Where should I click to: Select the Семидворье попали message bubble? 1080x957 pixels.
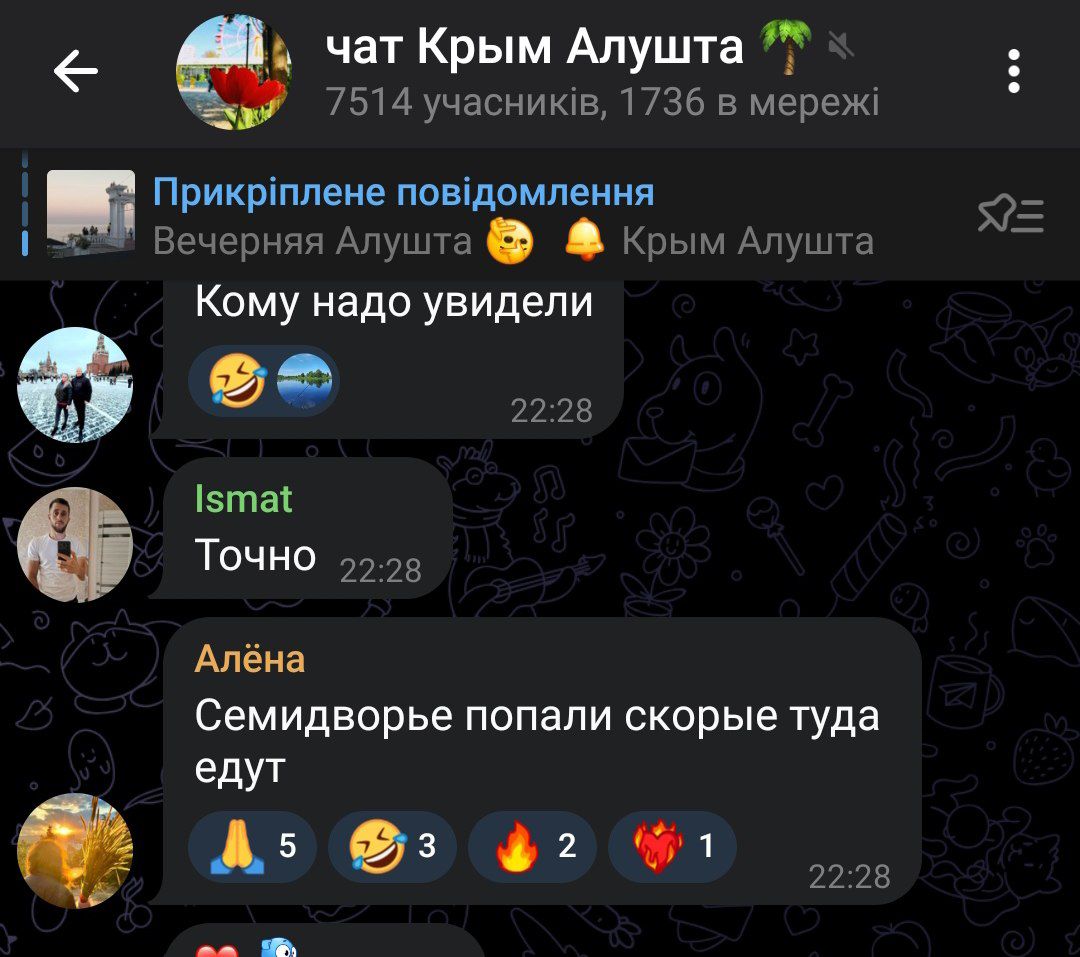542,761
